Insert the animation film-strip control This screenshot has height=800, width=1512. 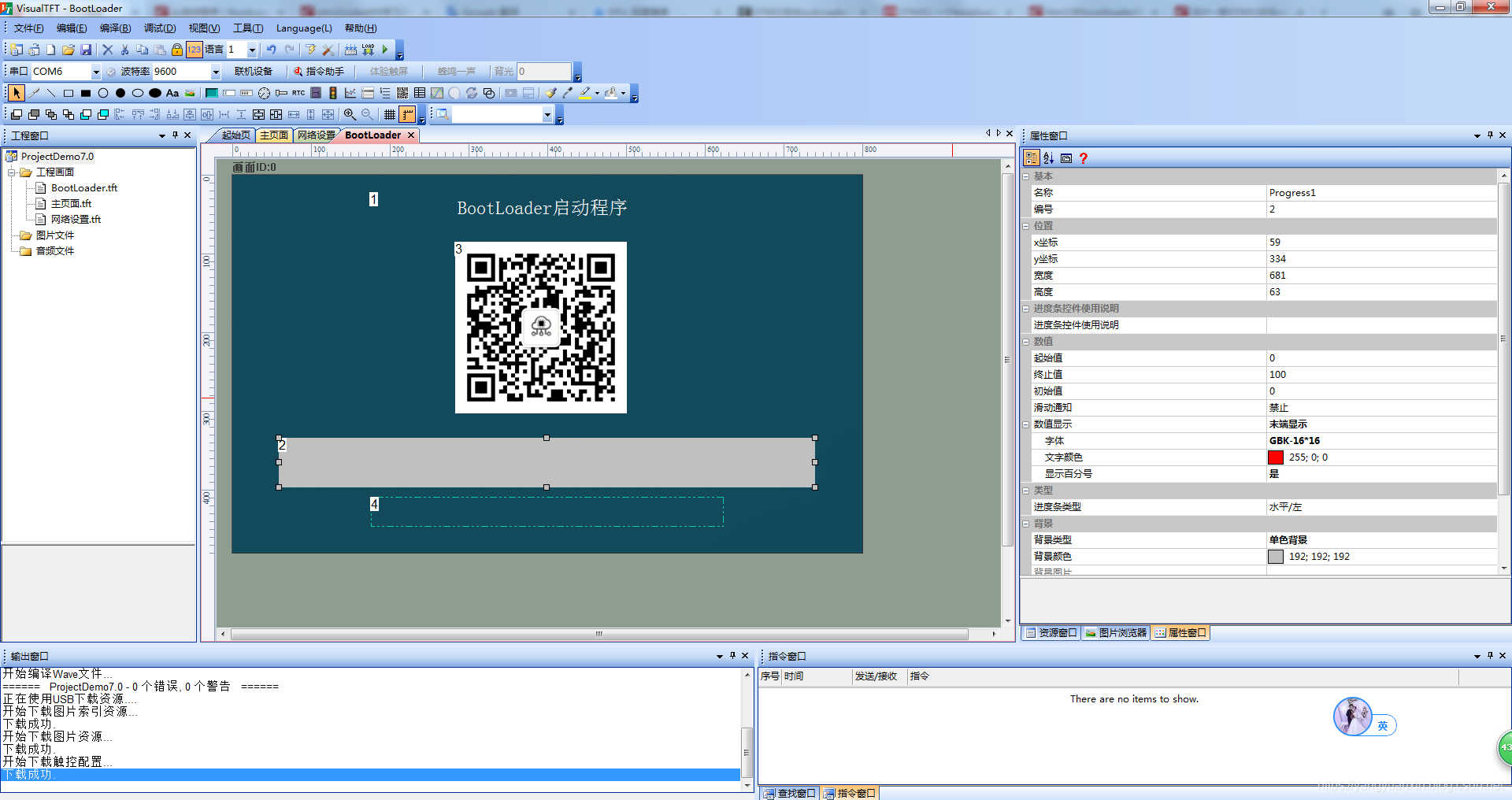316,93
